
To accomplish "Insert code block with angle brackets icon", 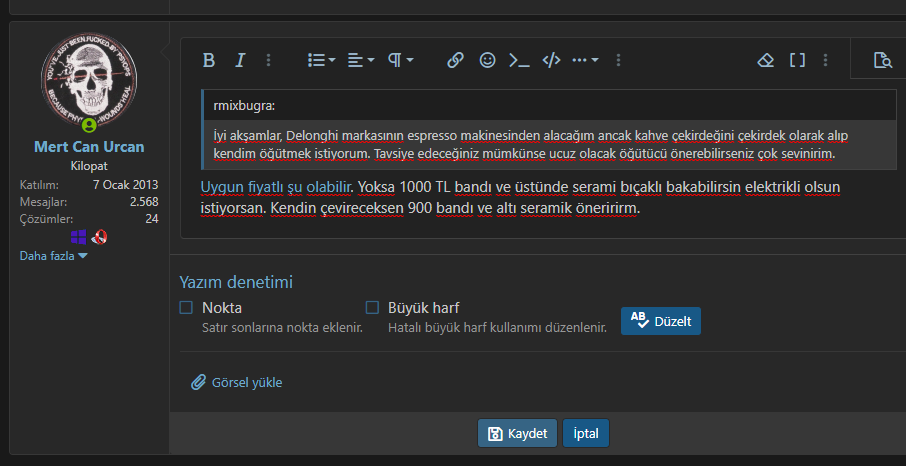I will (x=551, y=60).
